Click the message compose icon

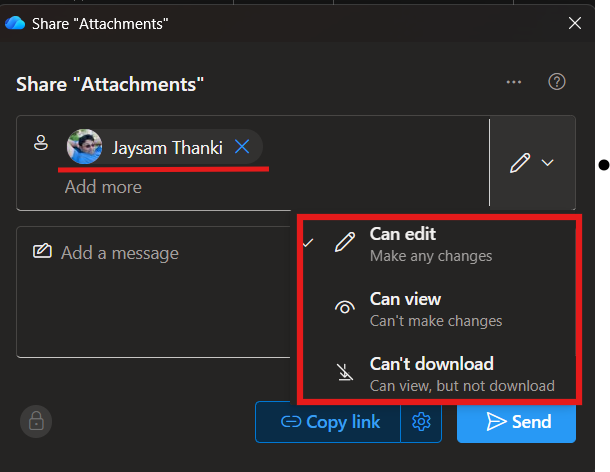pyautogui.click(x=42, y=252)
